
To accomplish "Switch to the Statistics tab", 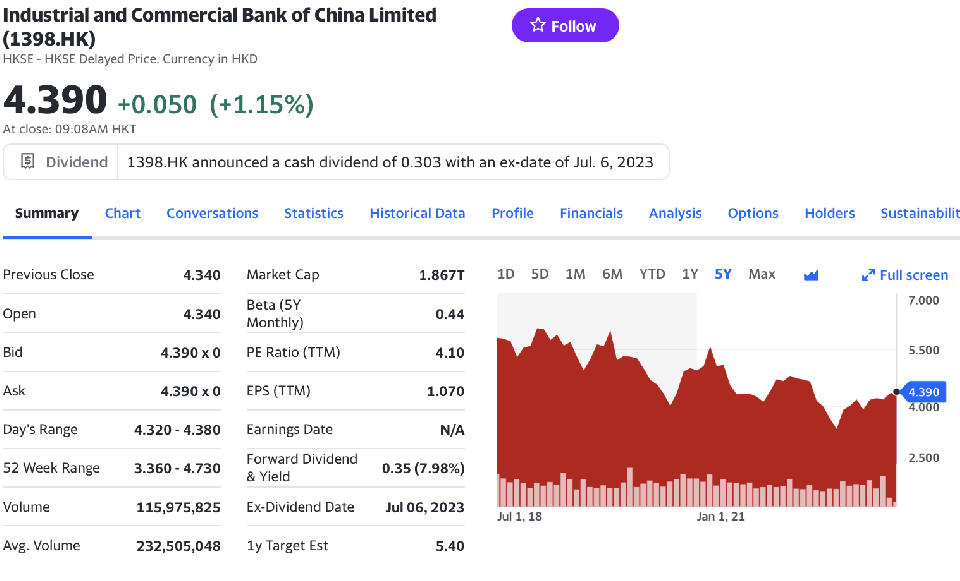I will [x=314, y=213].
